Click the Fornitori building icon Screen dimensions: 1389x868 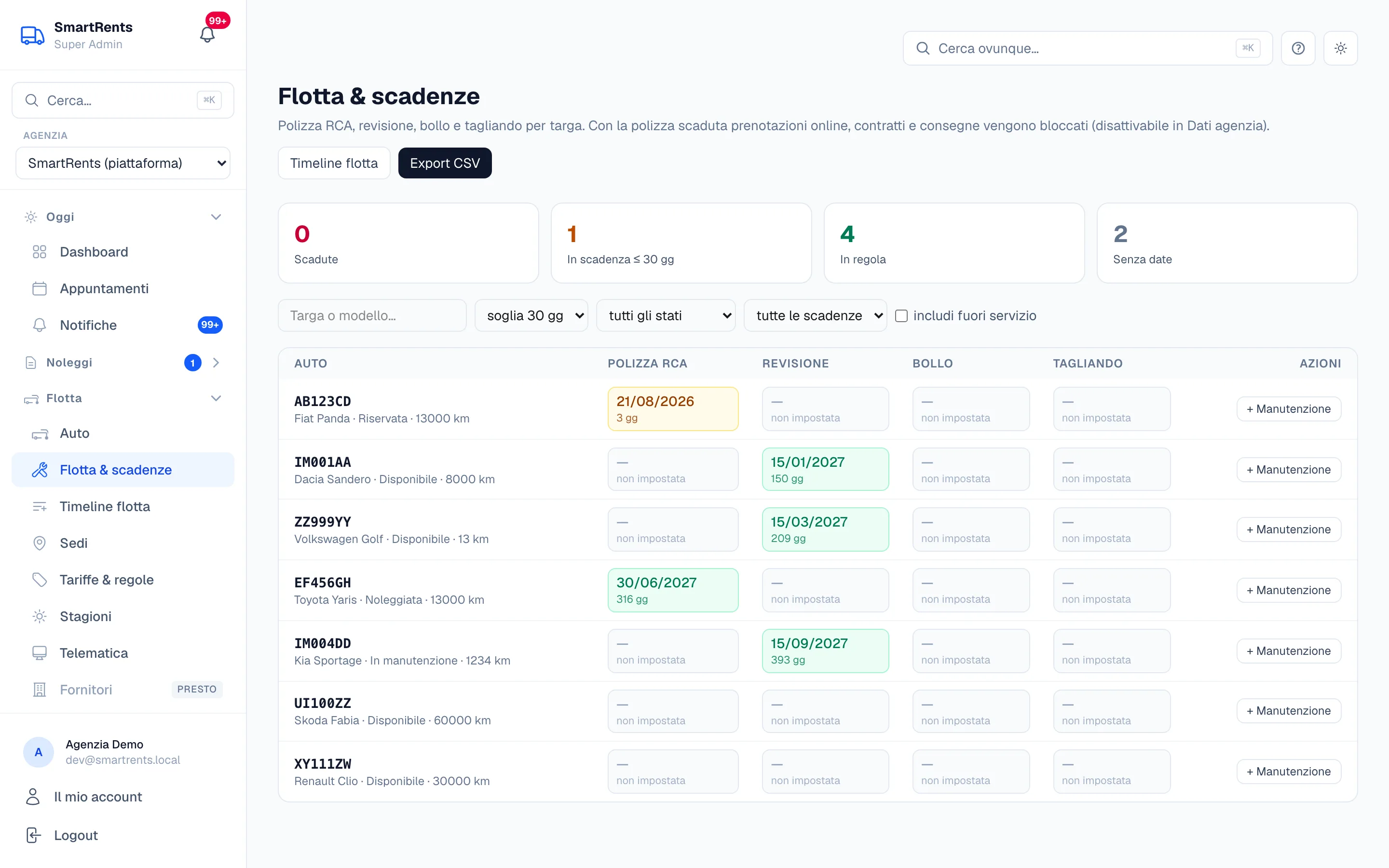coord(40,690)
